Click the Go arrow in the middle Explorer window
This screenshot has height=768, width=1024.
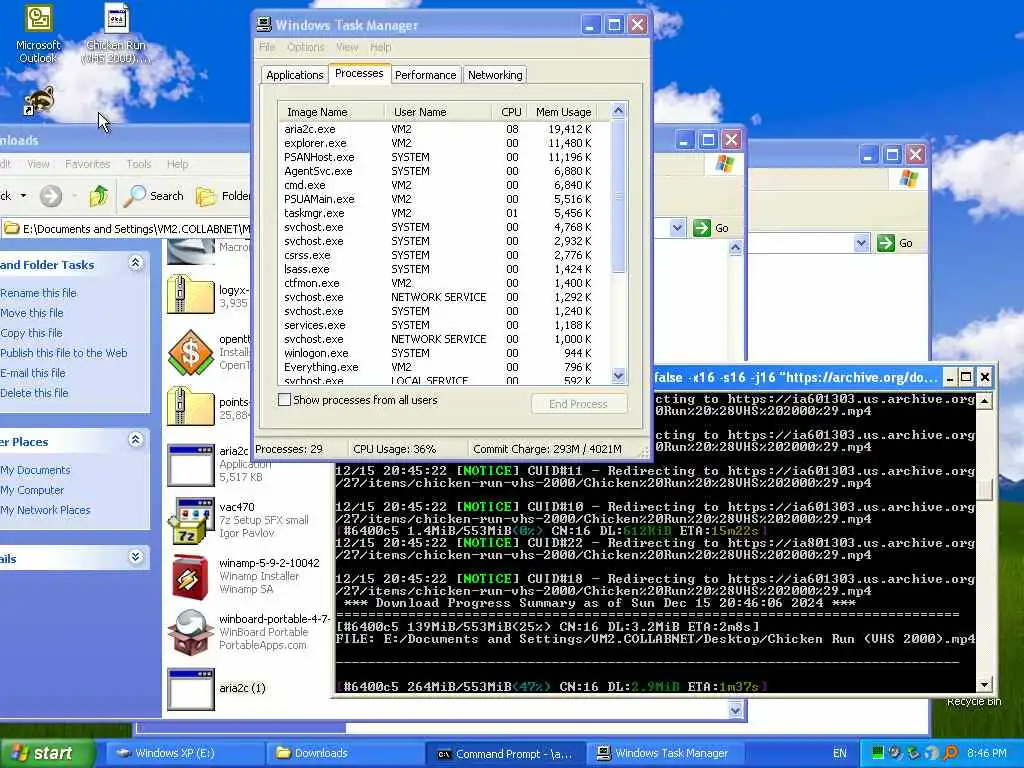(x=702, y=228)
